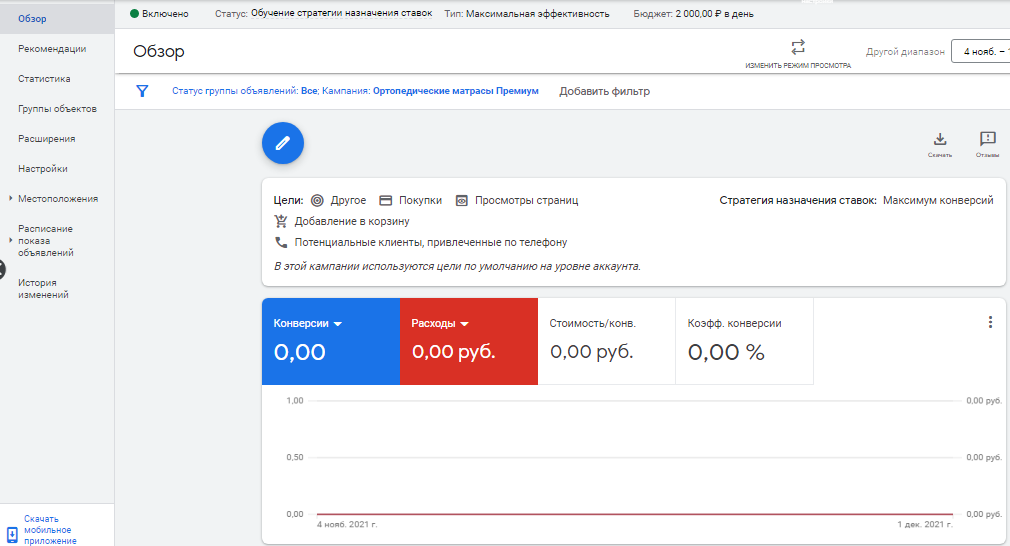Open Рекомендации in the sidebar
The height and width of the screenshot is (546, 1010).
[x=52, y=49]
